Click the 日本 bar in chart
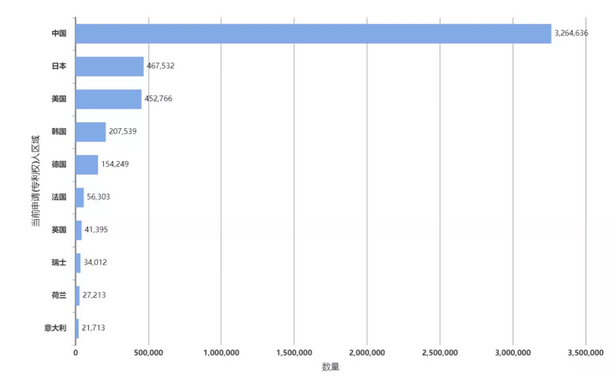 pos(110,66)
